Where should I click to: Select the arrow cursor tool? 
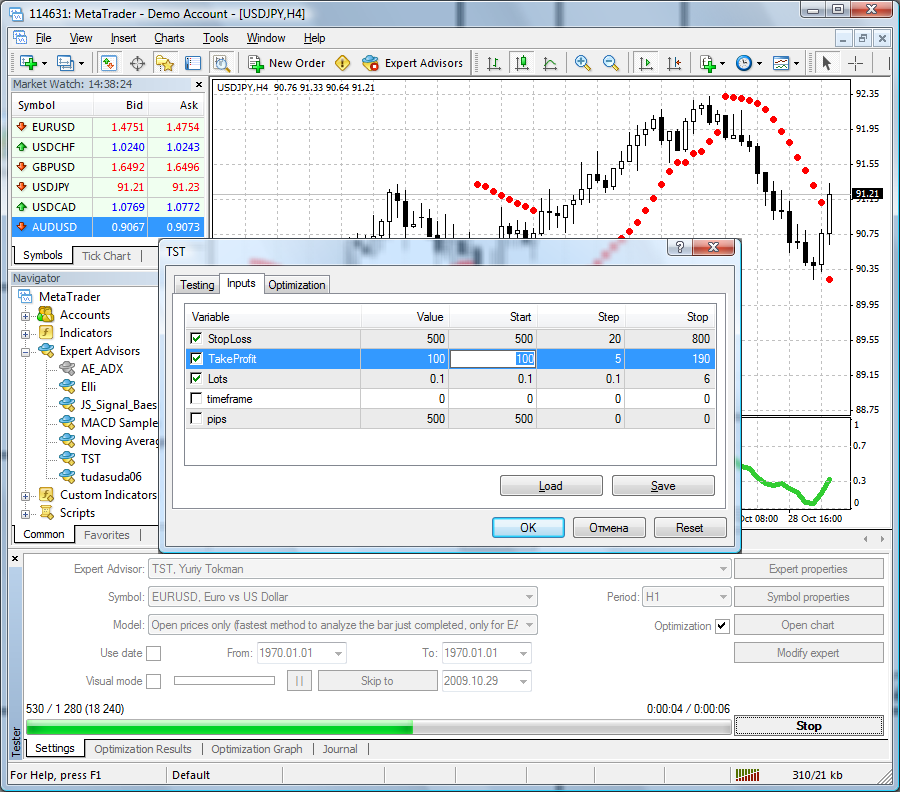pos(827,63)
